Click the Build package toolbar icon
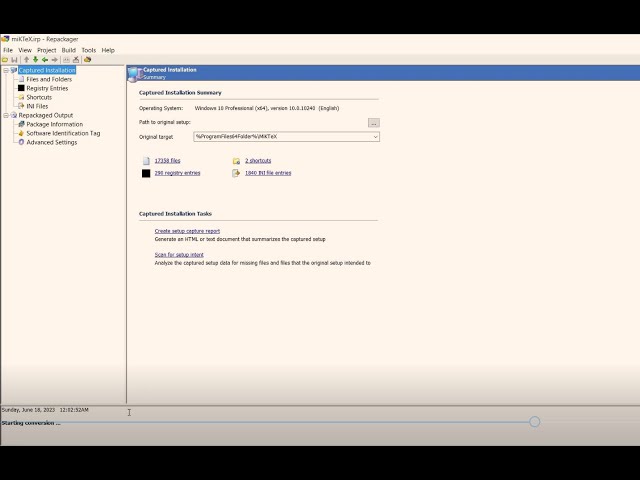This screenshot has height=480, width=640. (87, 60)
